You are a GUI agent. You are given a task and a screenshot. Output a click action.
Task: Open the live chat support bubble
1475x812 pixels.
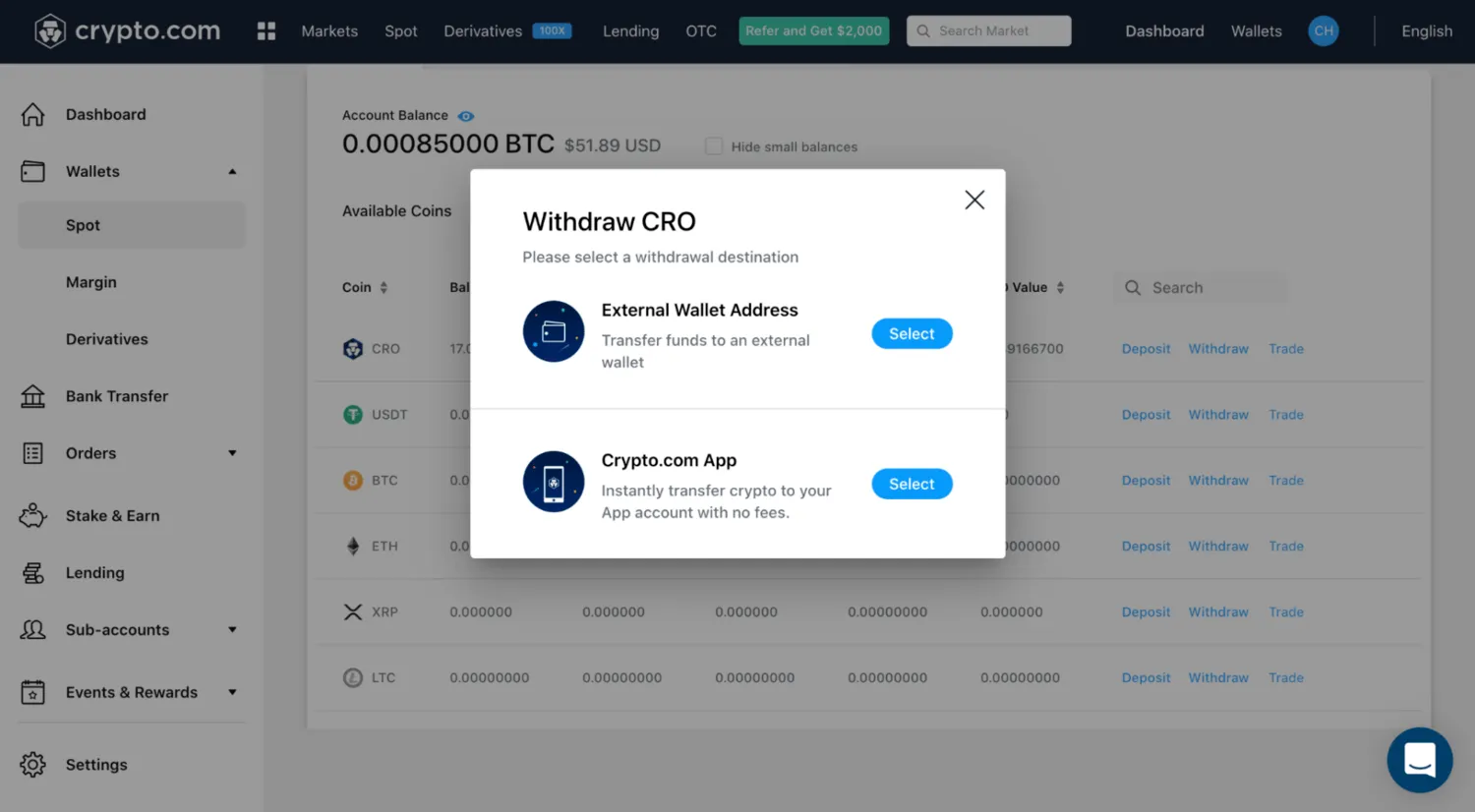click(1420, 760)
